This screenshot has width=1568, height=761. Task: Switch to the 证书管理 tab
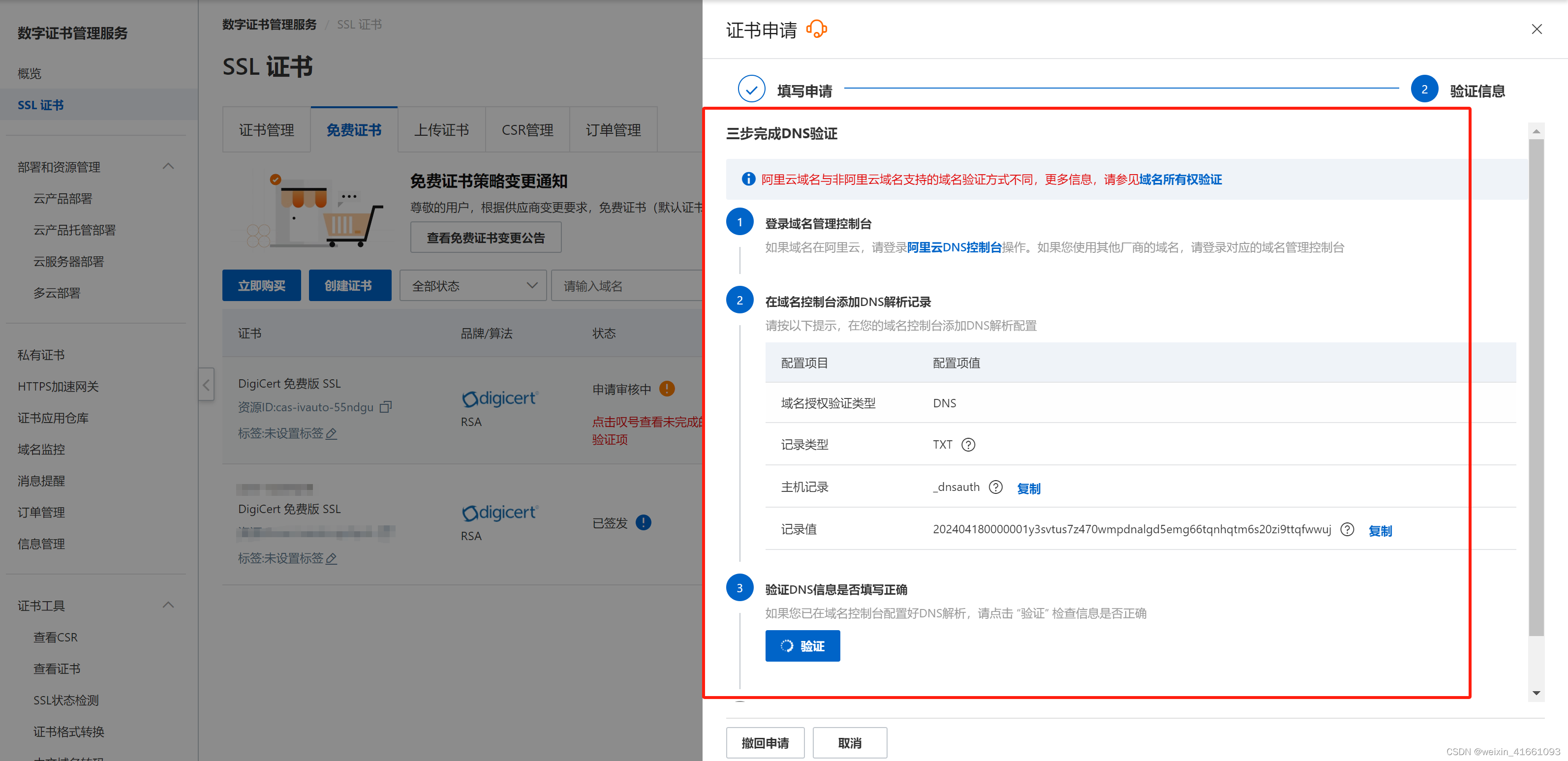coord(267,130)
